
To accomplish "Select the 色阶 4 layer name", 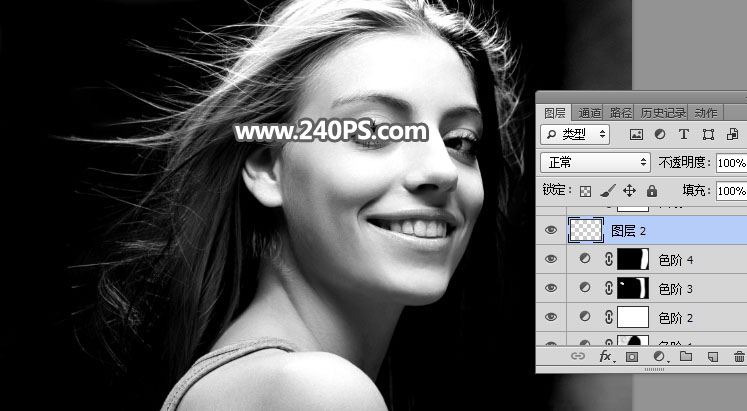I will pos(676,260).
